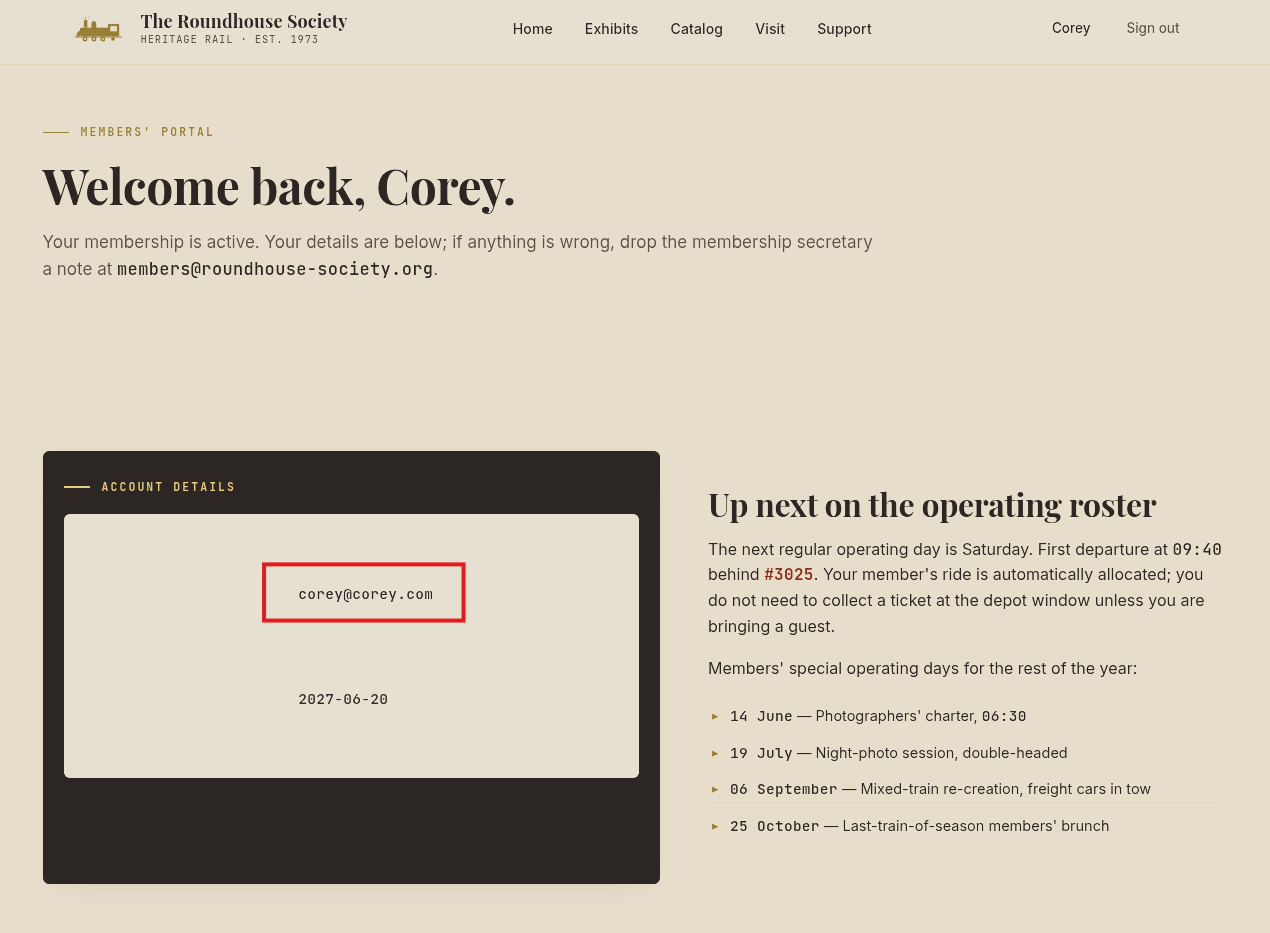Click the bullet arrow beside 25 October
This screenshot has width=1270, height=933.
[715, 826]
